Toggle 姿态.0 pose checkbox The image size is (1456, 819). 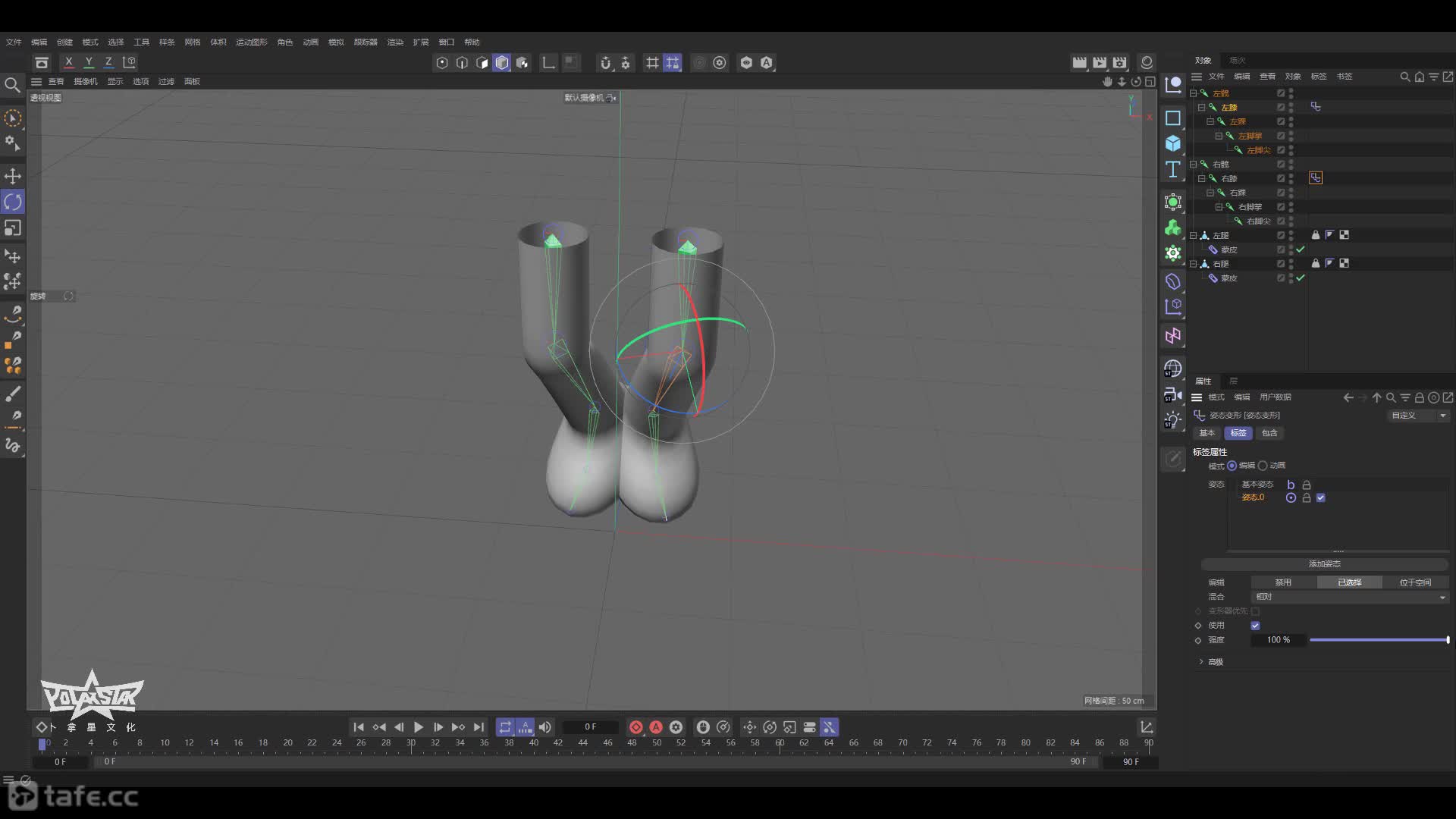[1321, 498]
